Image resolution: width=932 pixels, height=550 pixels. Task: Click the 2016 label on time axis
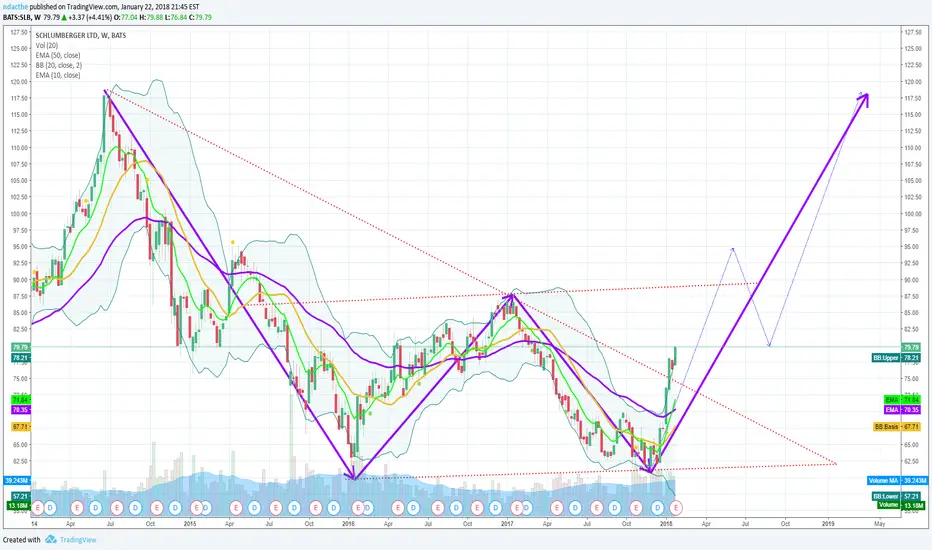click(x=348, y=524)
